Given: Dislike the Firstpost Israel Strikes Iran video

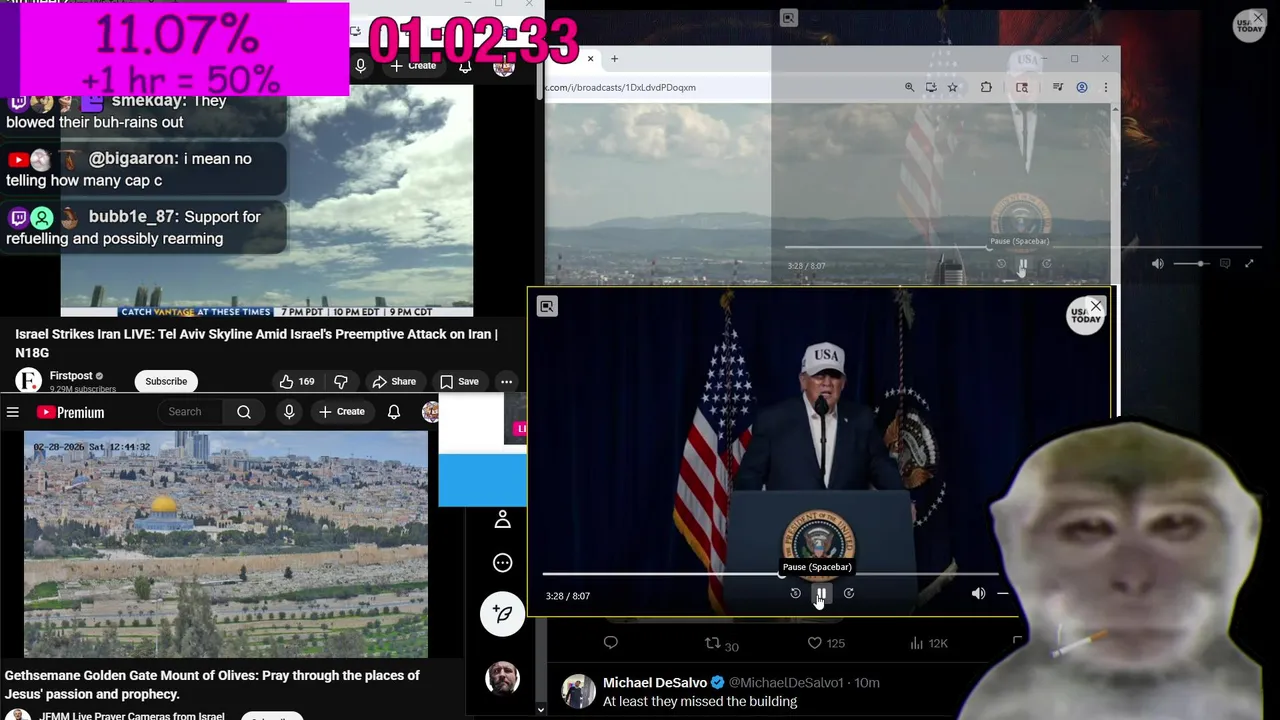Looking at the screenshot, I should (341, 381).
